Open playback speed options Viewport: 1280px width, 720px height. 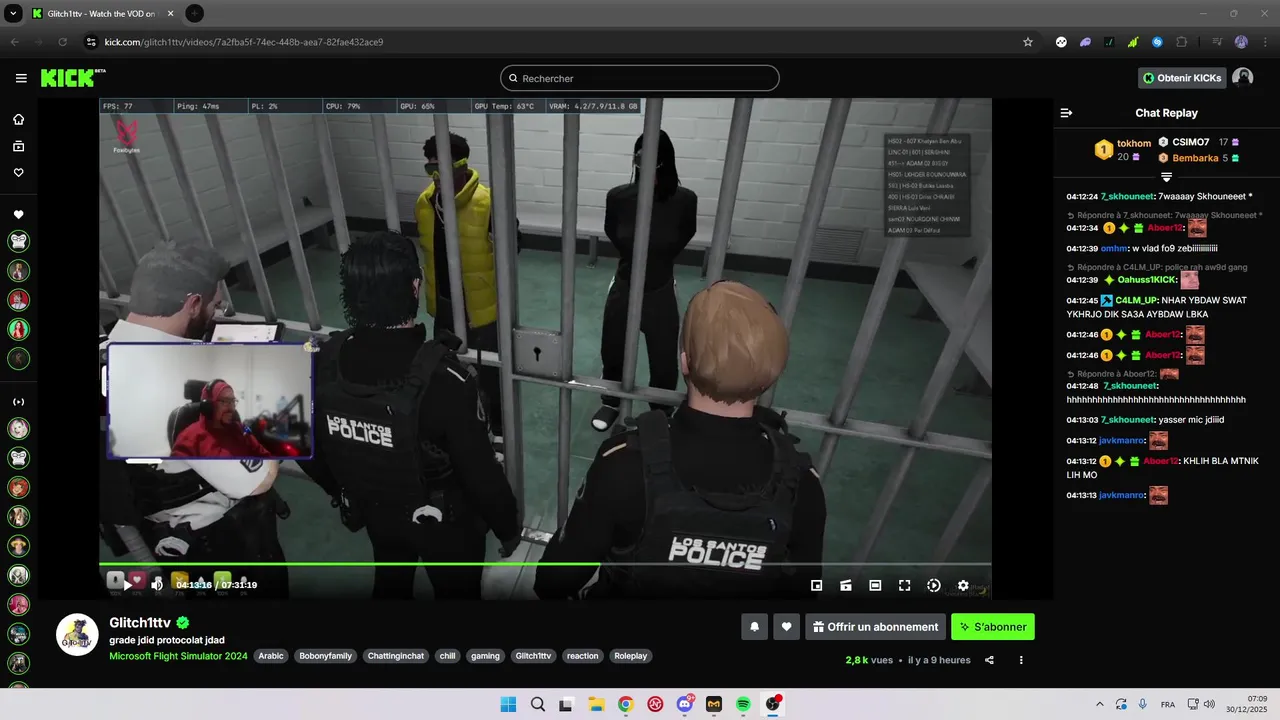[x=934, y=586]
